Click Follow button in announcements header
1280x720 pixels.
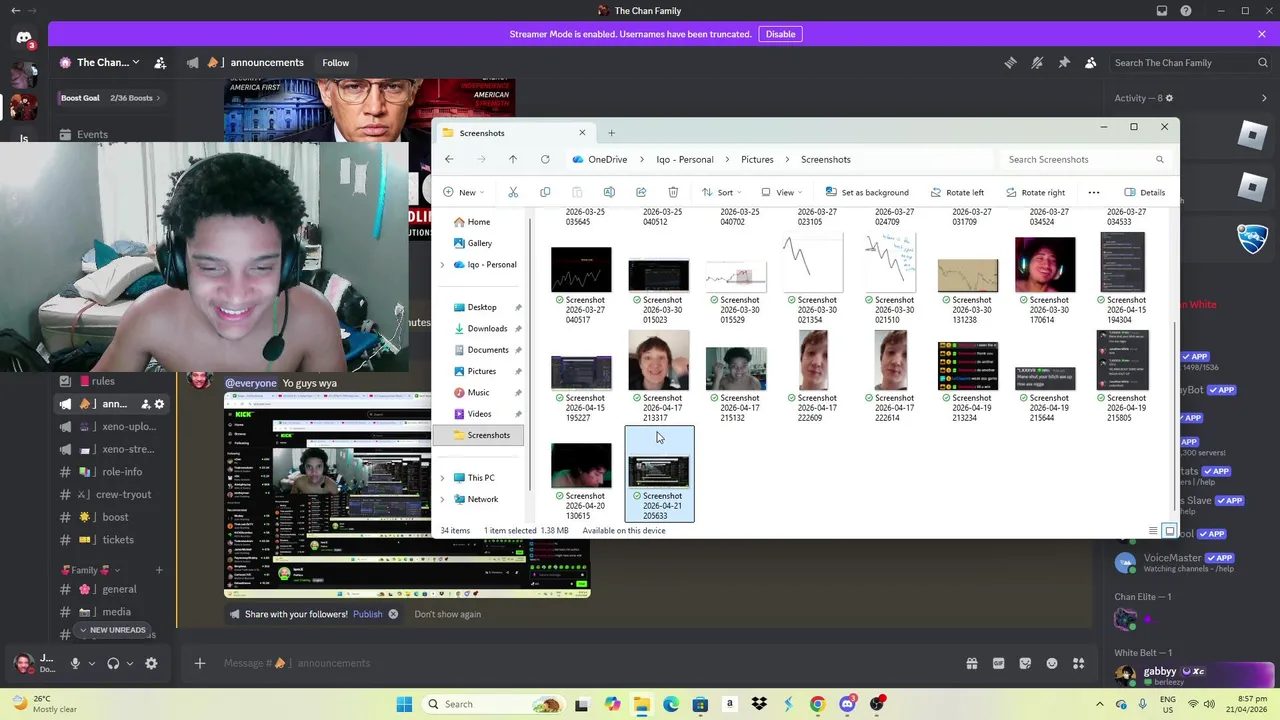(x=335, y=62)
